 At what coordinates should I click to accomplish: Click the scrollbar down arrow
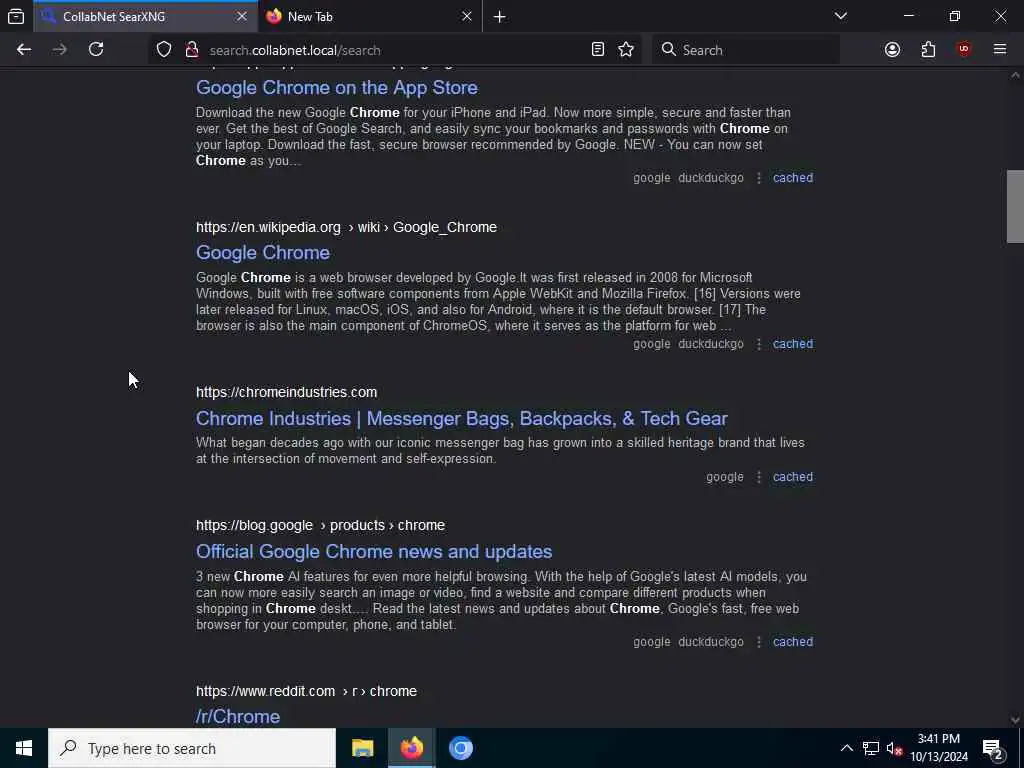(x=1015, y=720)
